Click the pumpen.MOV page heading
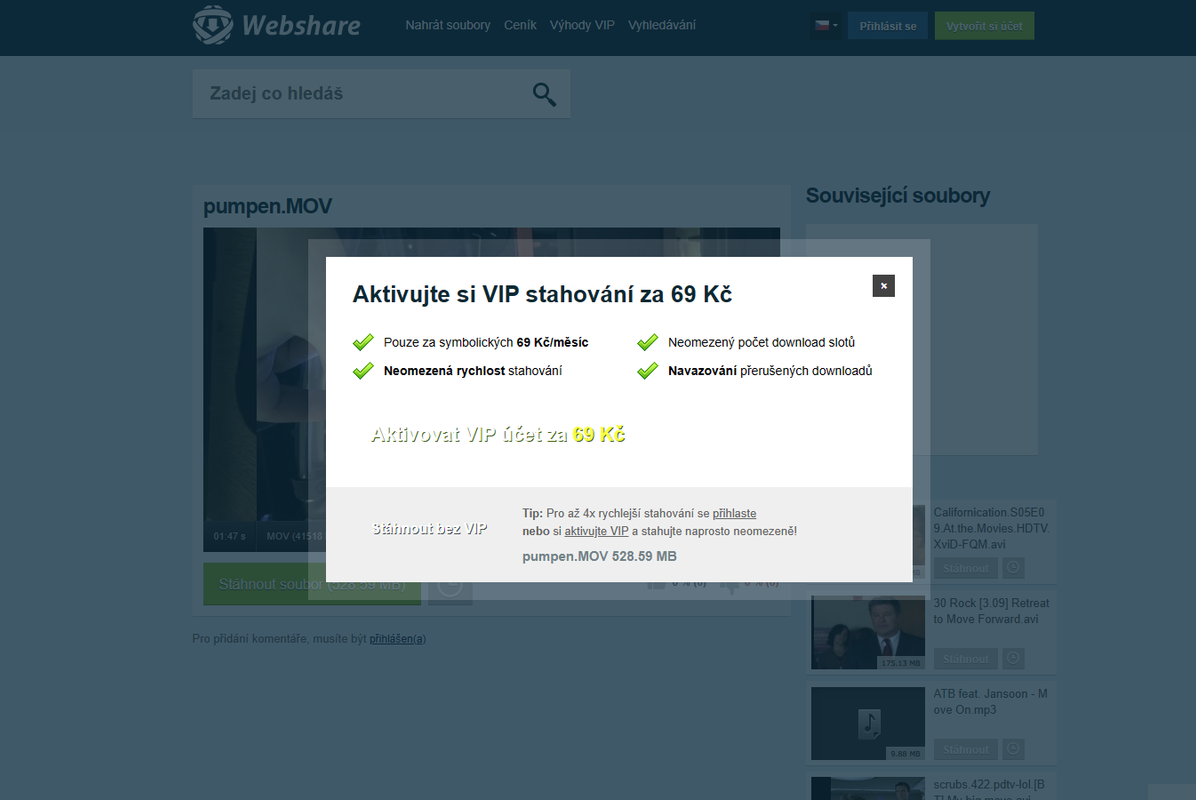The height and width of the screenshot is (800, 1196). [268, 207]
